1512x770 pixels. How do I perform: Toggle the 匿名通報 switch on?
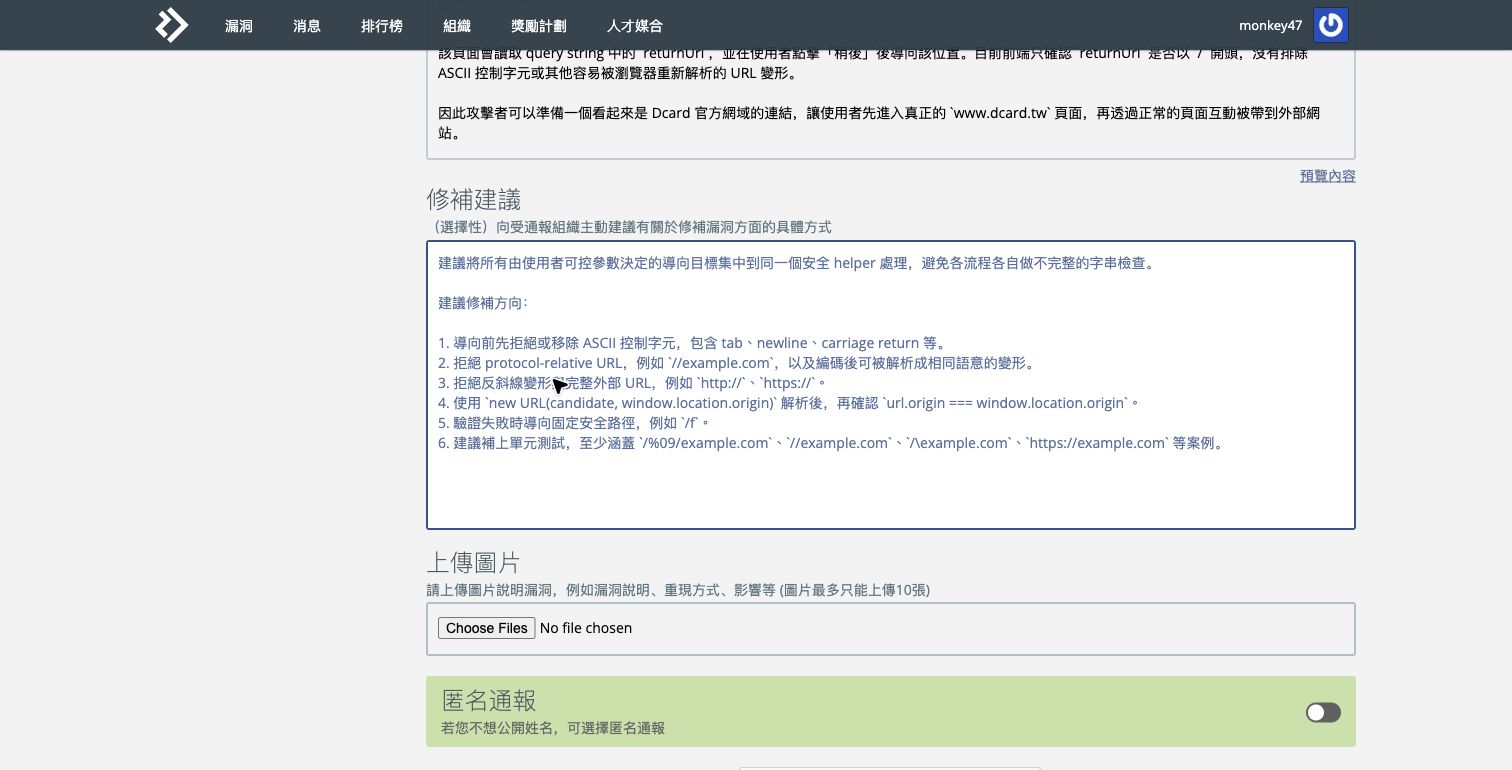click(1323, 712)
